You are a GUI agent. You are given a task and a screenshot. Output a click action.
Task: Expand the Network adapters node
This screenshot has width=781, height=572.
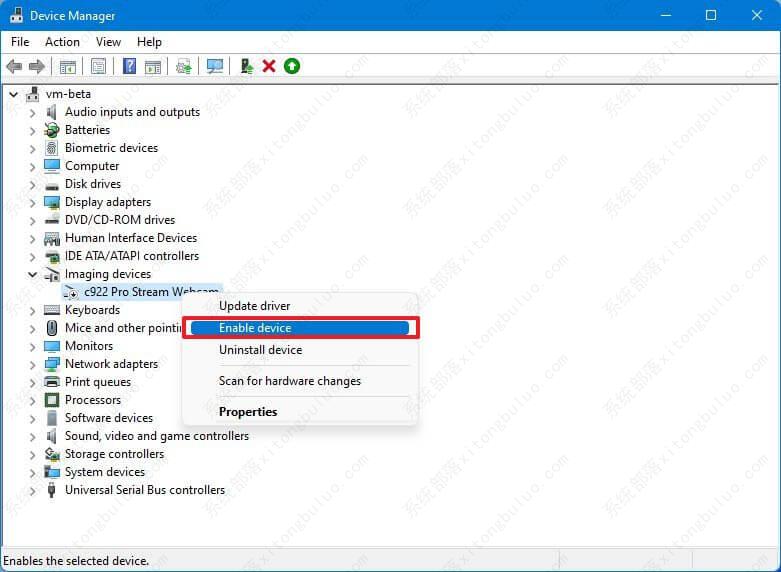pos(32,364)
